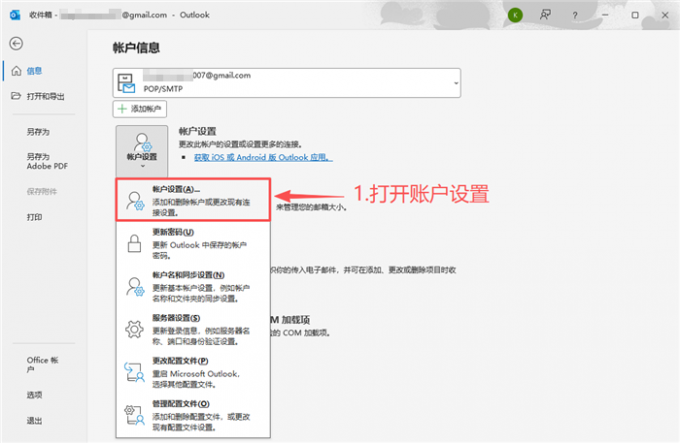Maximize the Outlook window
680x443 pixels.
(635, 15)
